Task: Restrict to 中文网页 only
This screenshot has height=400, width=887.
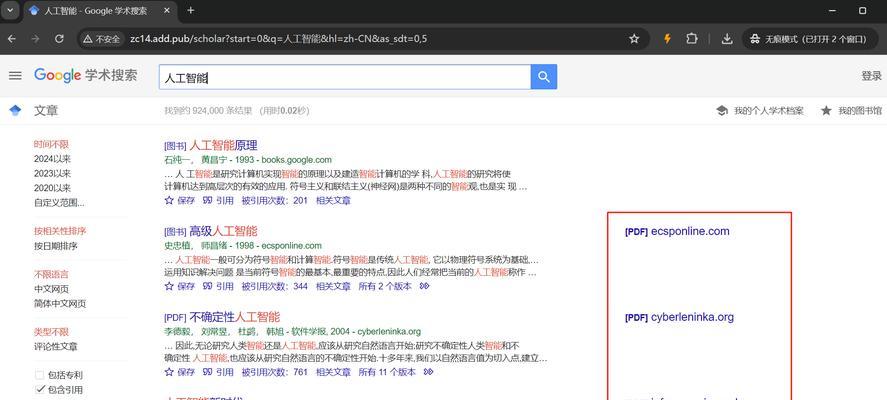Action: click(x=51, y=289)
